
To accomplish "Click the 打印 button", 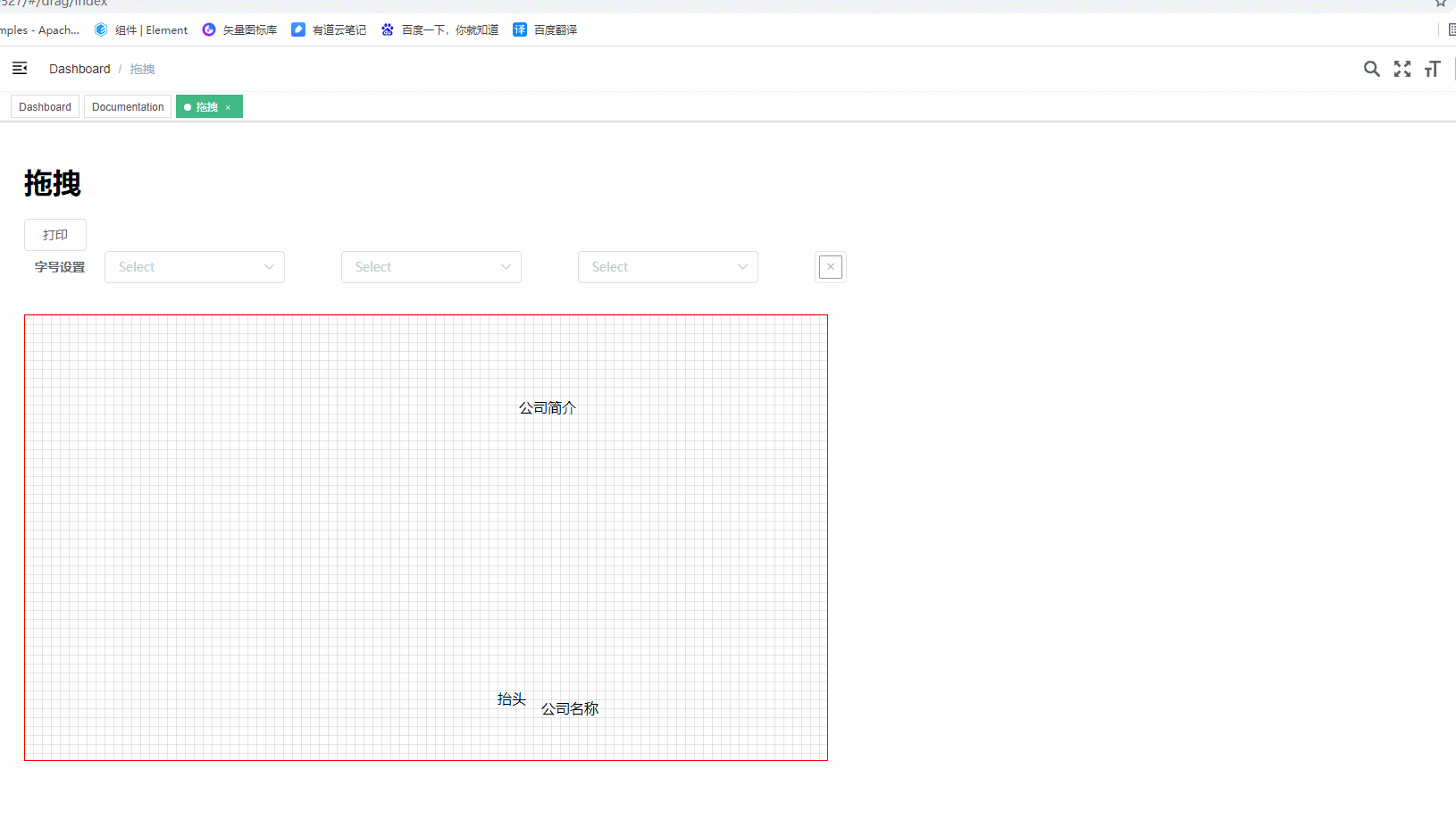I will (55, 235).
